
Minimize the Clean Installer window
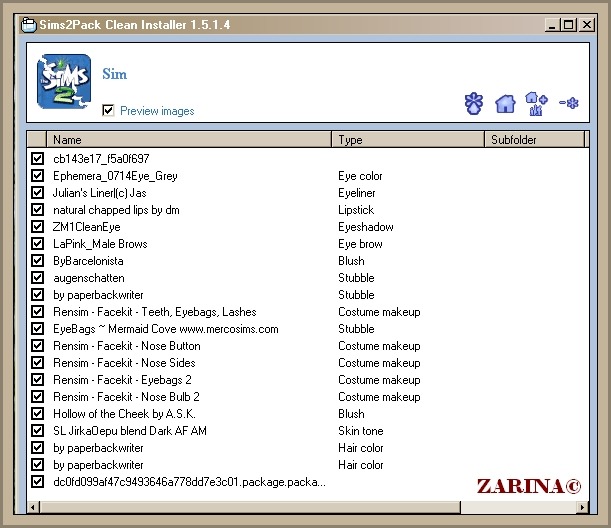click(x=552, y=25)
